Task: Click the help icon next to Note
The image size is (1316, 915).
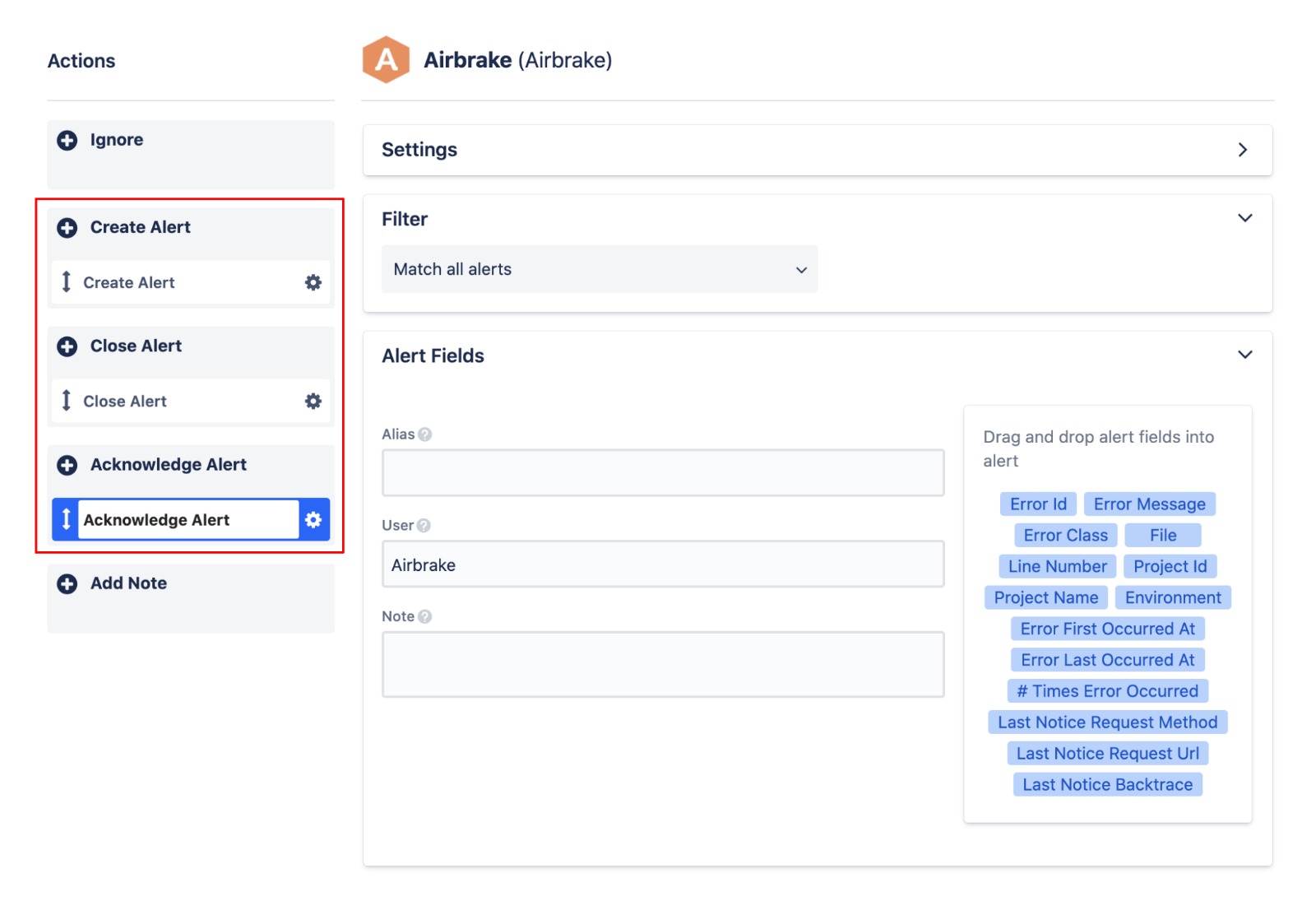Action: point(424,616)
